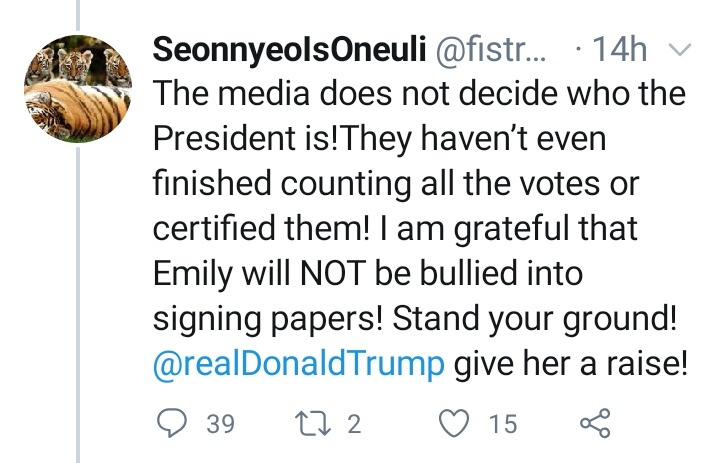Click thread connector line above the avatar

(78, 16)
